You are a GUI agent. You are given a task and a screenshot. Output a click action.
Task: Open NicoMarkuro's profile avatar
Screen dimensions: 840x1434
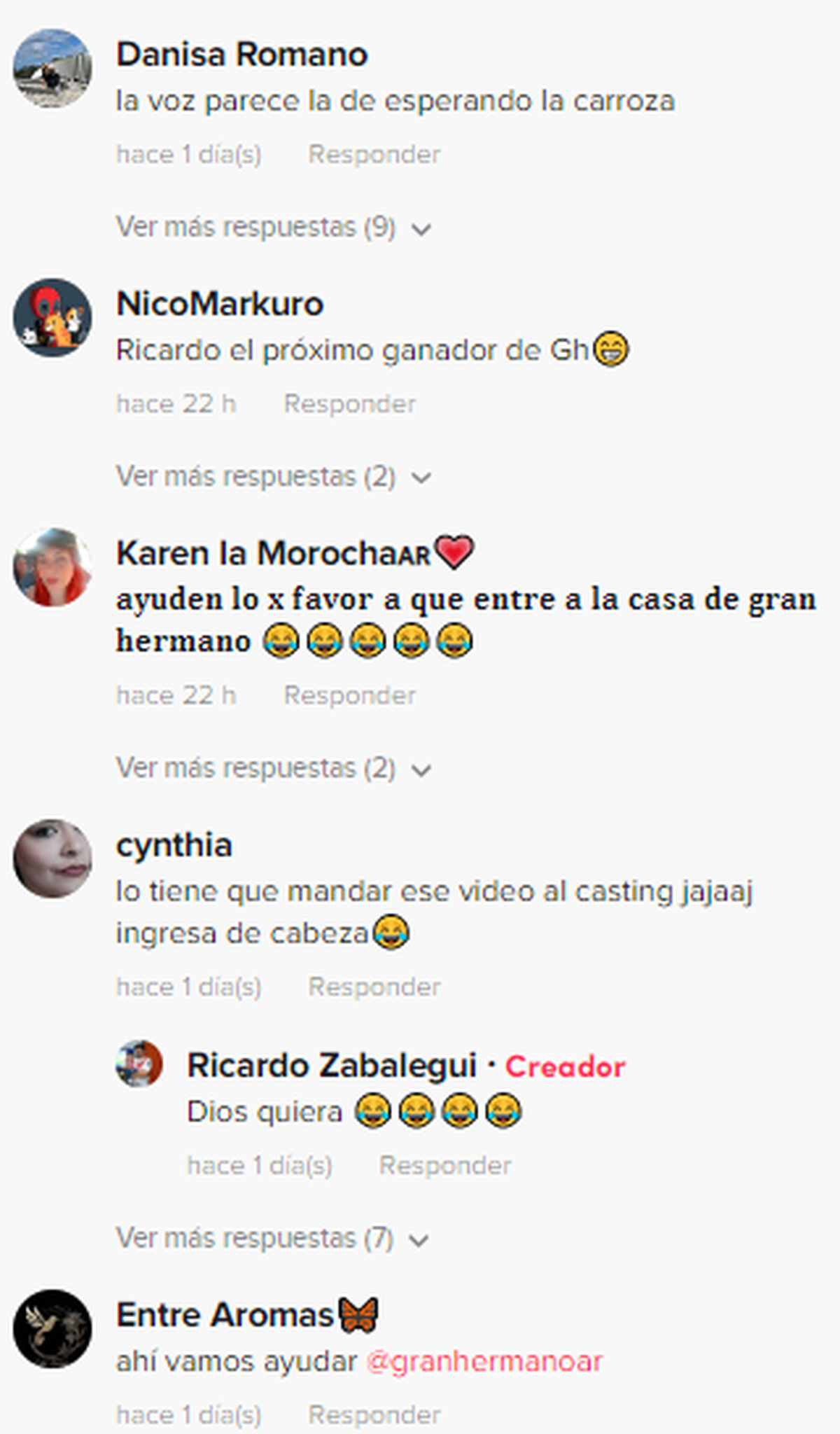[x=52, y=317]
